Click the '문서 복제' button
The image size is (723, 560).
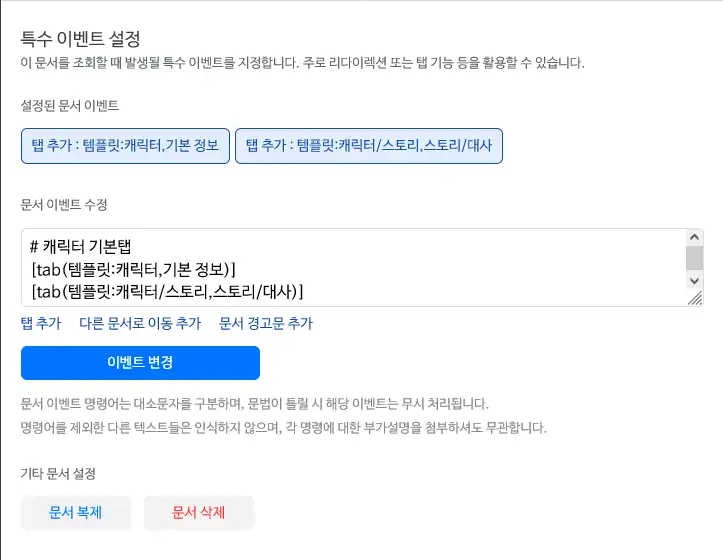[76, 512]
